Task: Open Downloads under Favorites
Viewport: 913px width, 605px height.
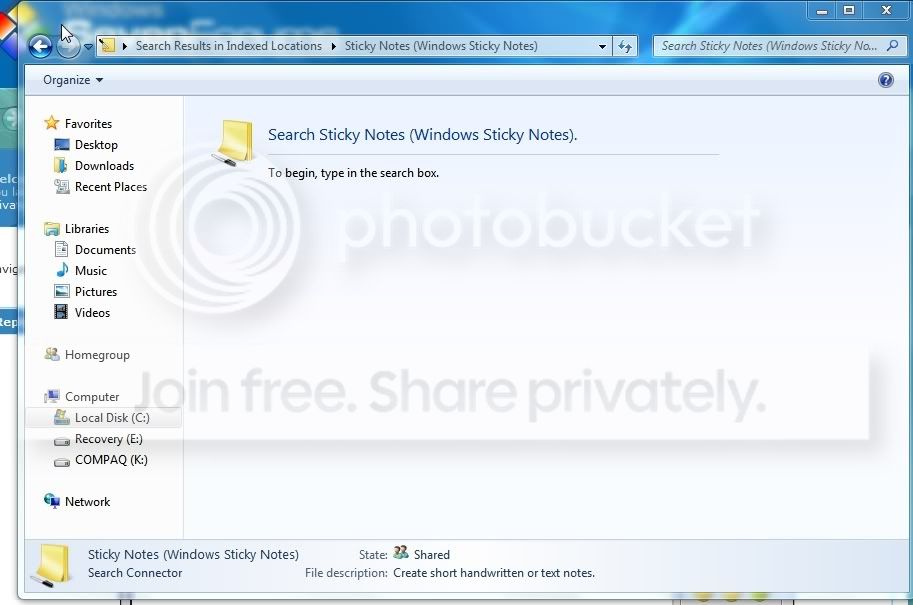Action: (x=104, y=165)
